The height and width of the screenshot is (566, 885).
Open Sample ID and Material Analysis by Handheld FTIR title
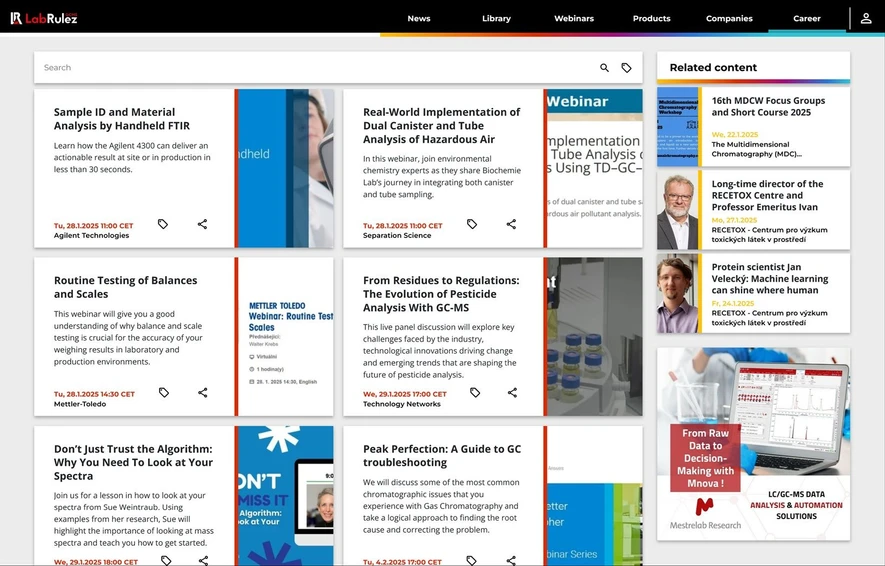tap(122, 119)
